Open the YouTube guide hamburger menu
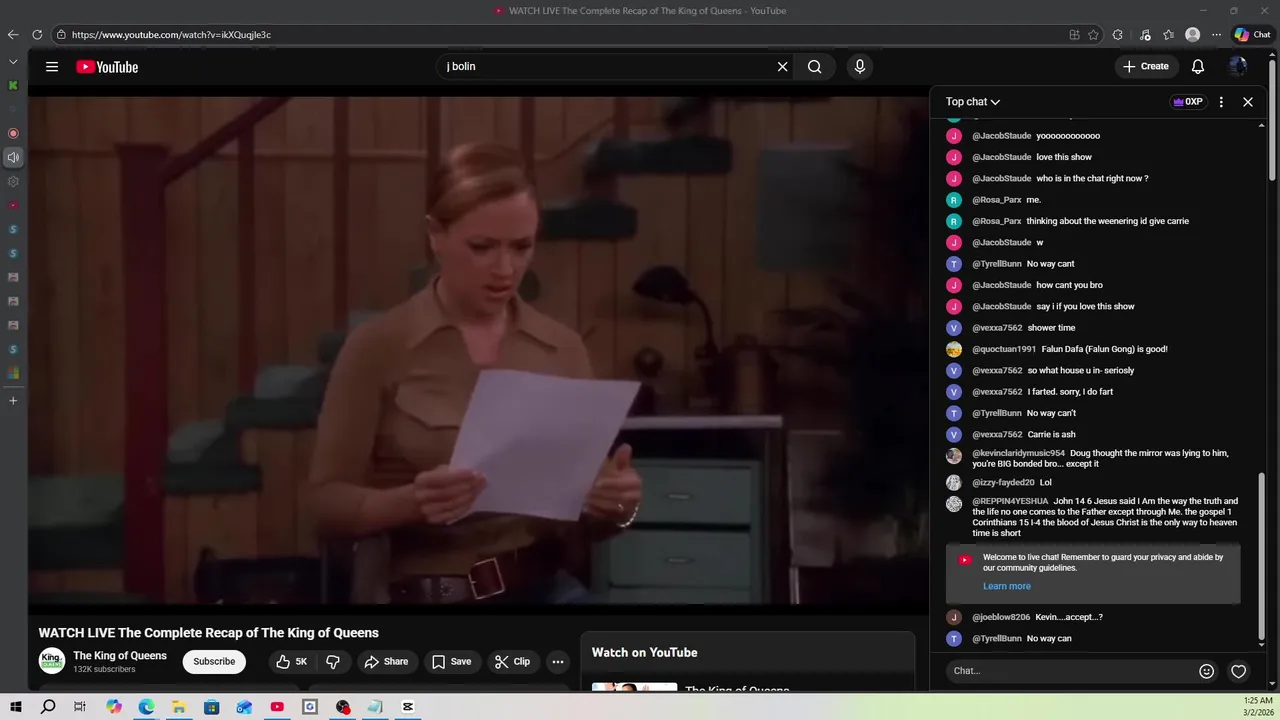Screen dimensions: 1280x720 click(x=52, y=67)
